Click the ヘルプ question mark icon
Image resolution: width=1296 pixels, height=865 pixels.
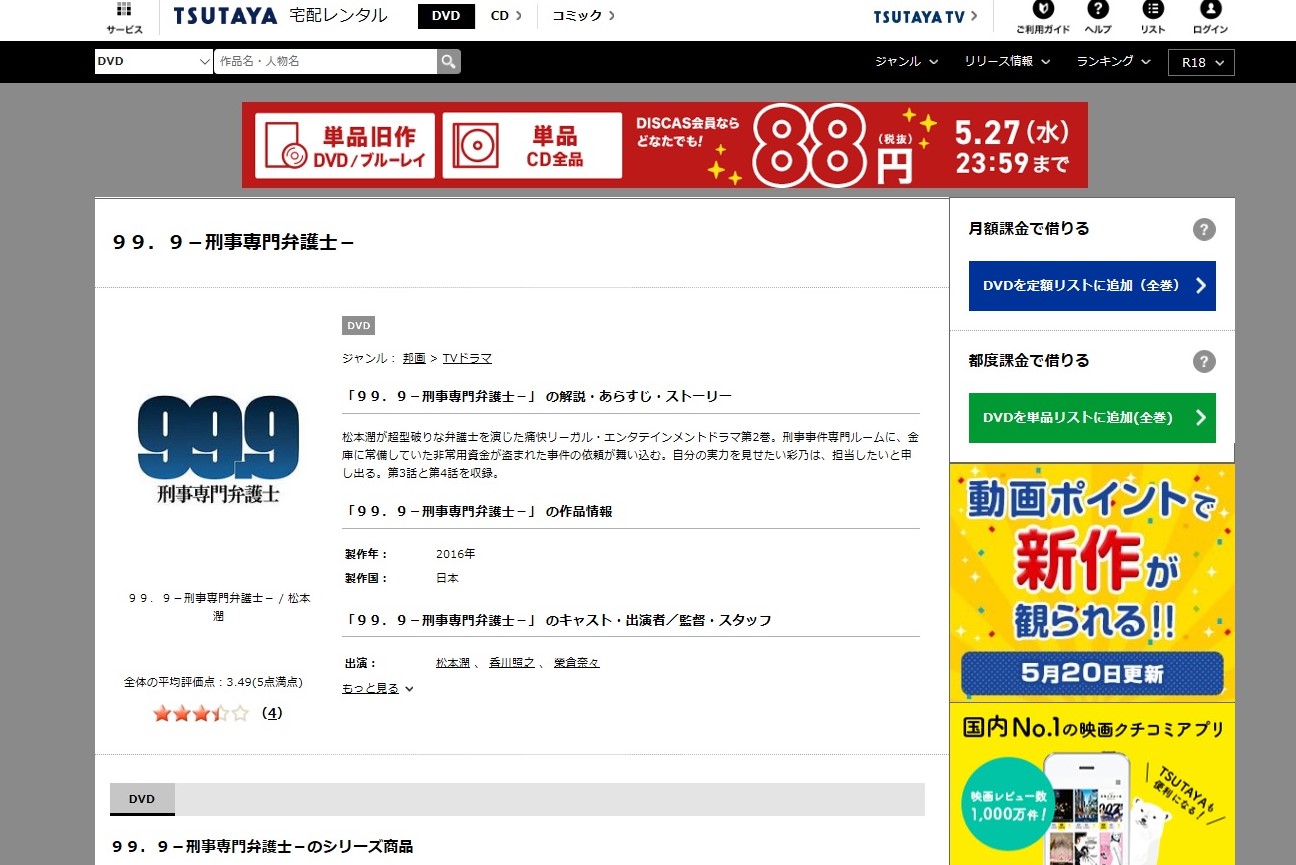coord(1098,11)
